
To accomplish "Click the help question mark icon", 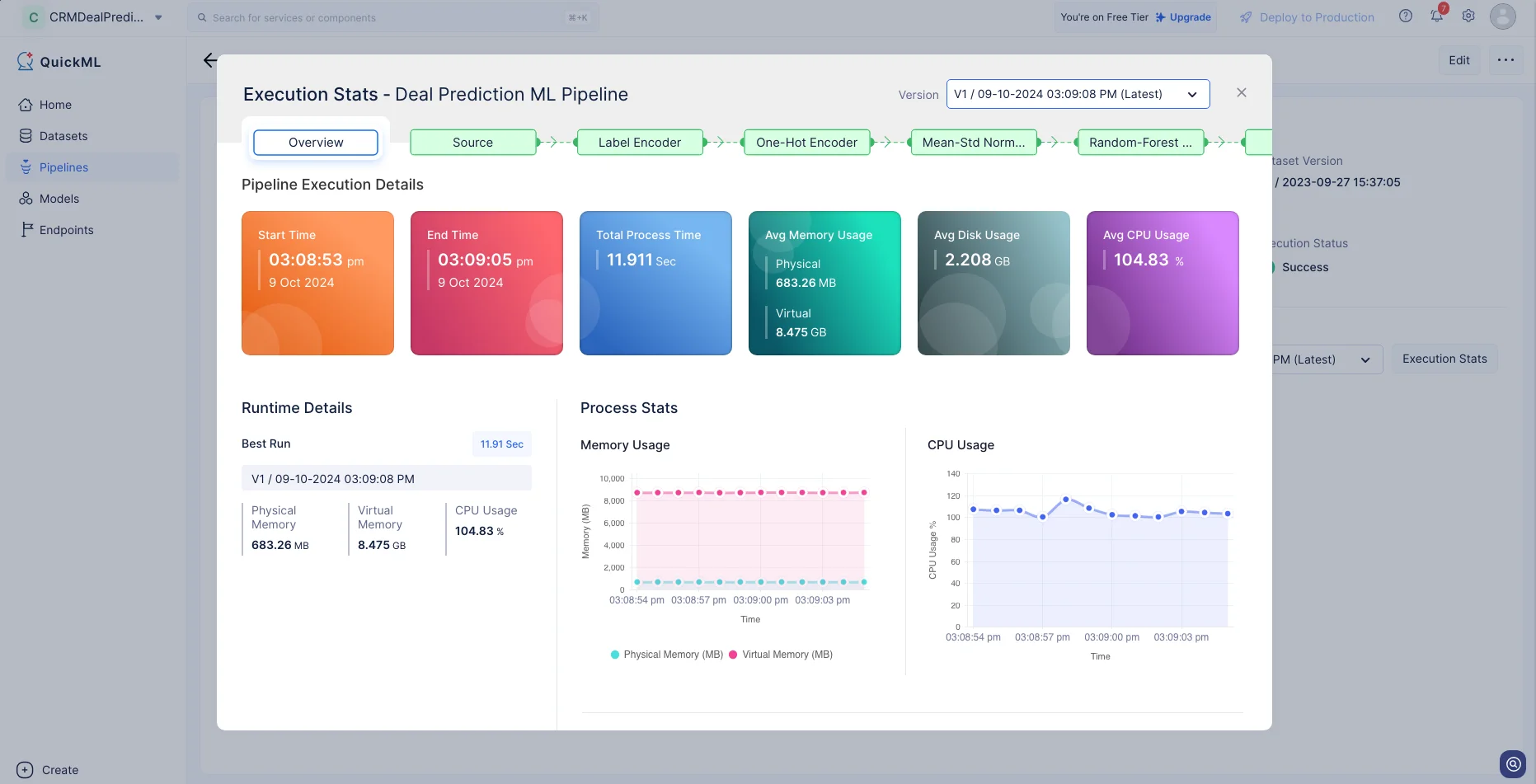I will click(x=1406, y=16).
